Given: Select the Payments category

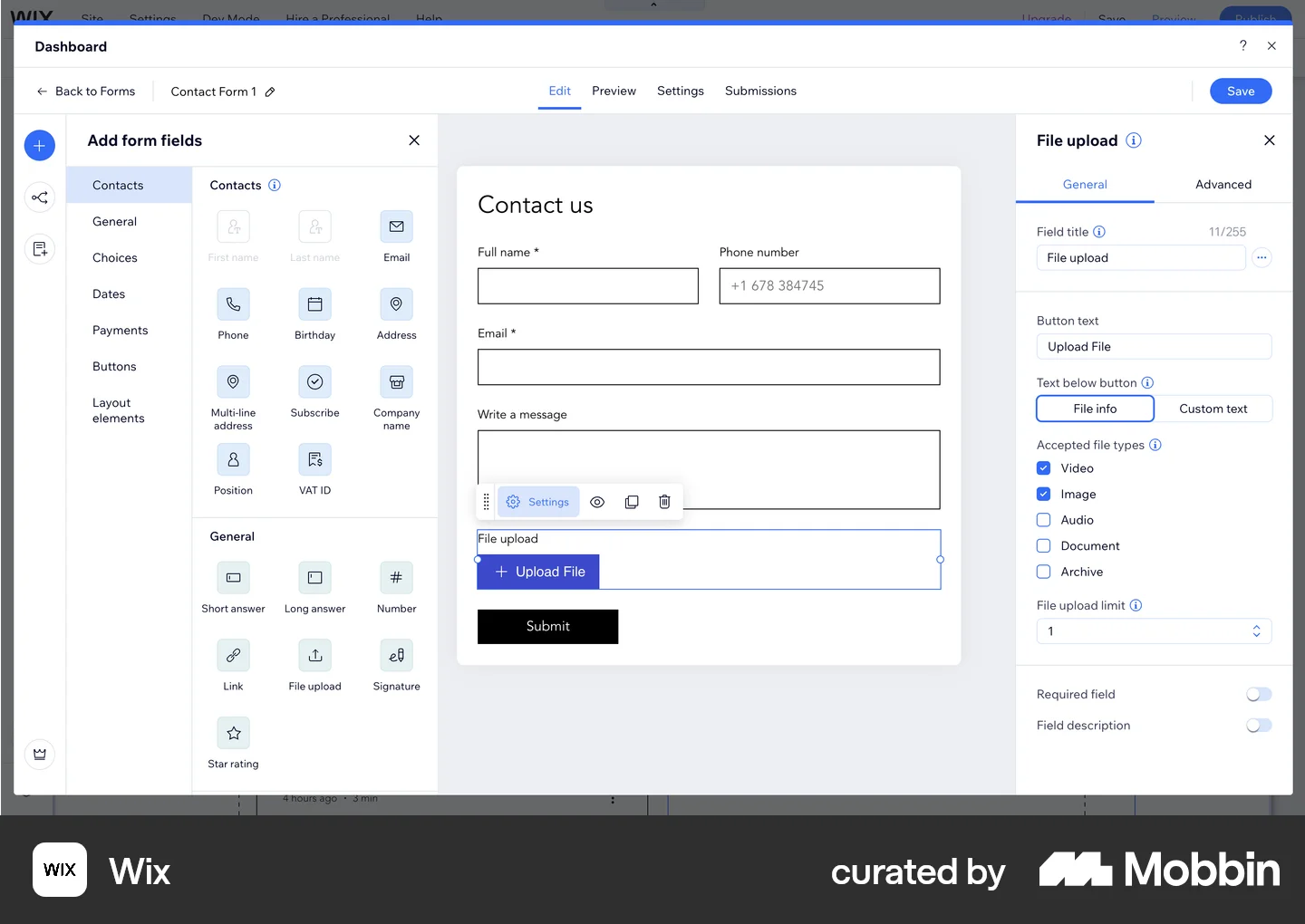Looking at the screenshot, I should coord(129,331).
